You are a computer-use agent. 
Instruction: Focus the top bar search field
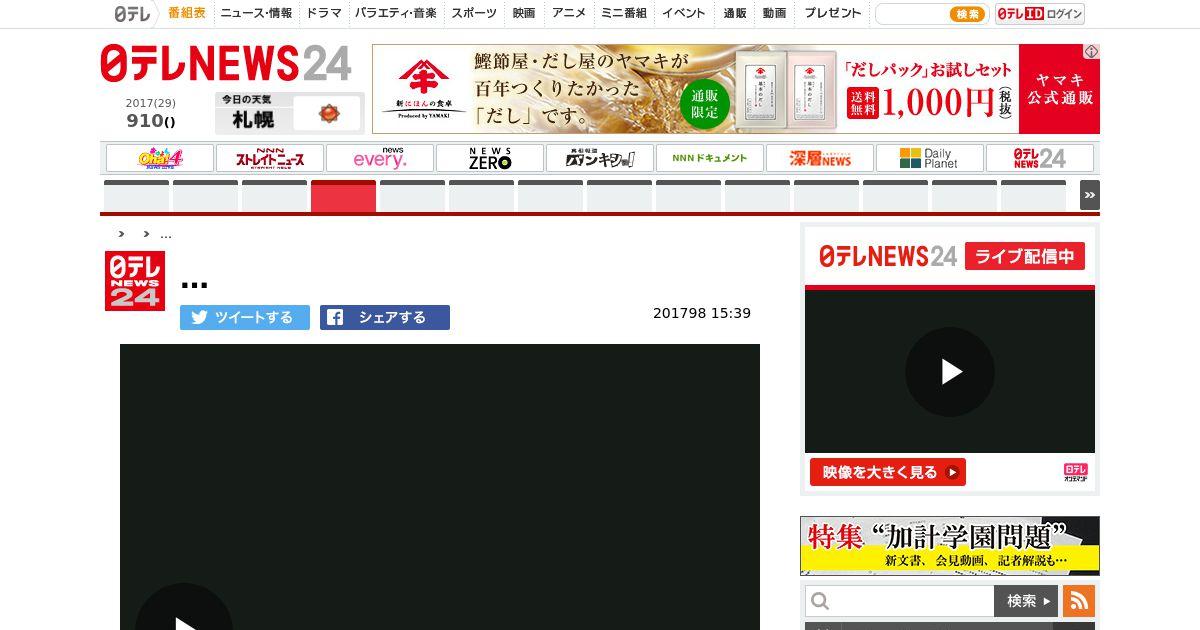(911, 14)
